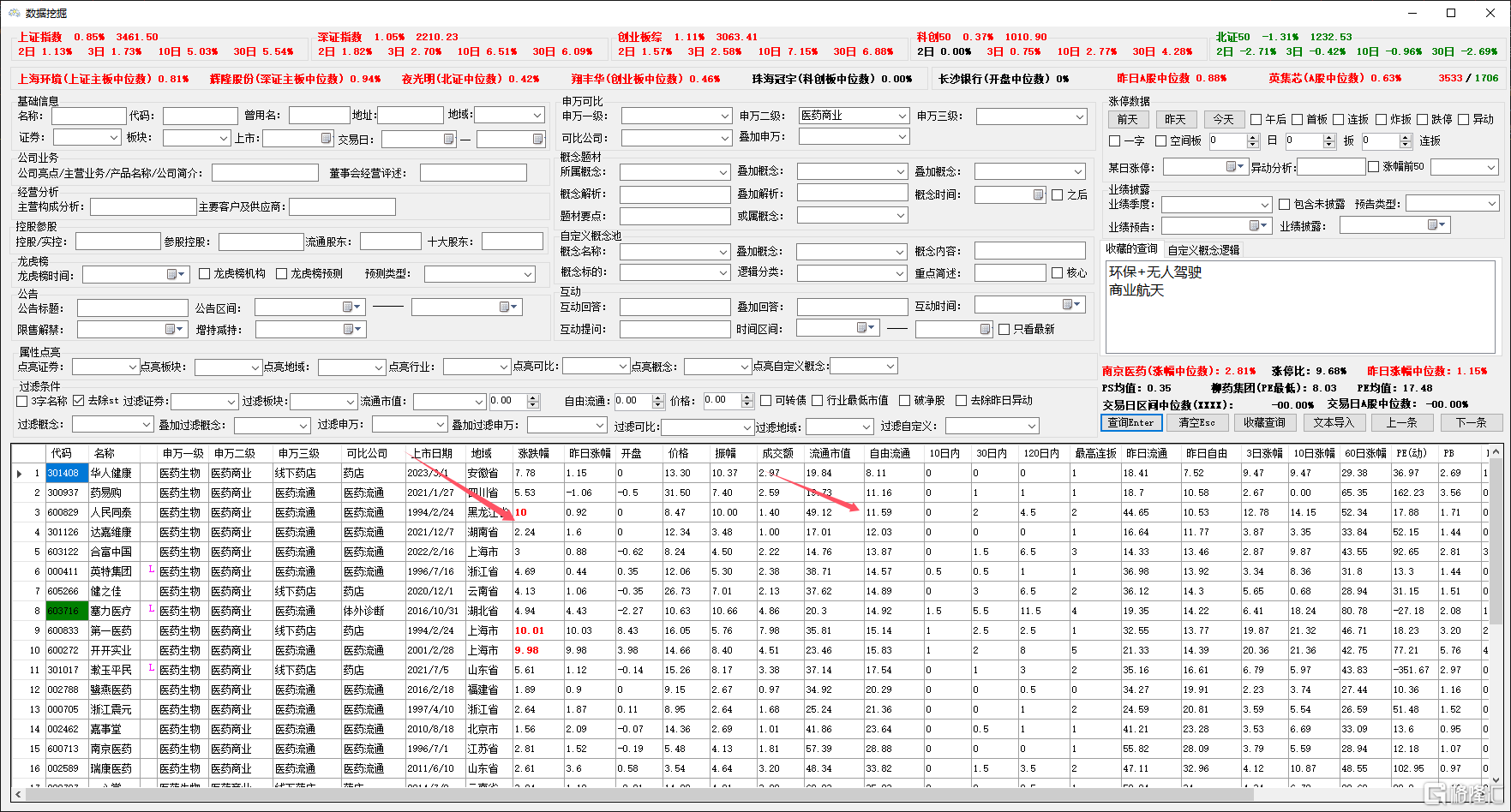The image size is (1511, 812).
Task: Increase the 价格 filter value spinner
Action: (747, 397)
